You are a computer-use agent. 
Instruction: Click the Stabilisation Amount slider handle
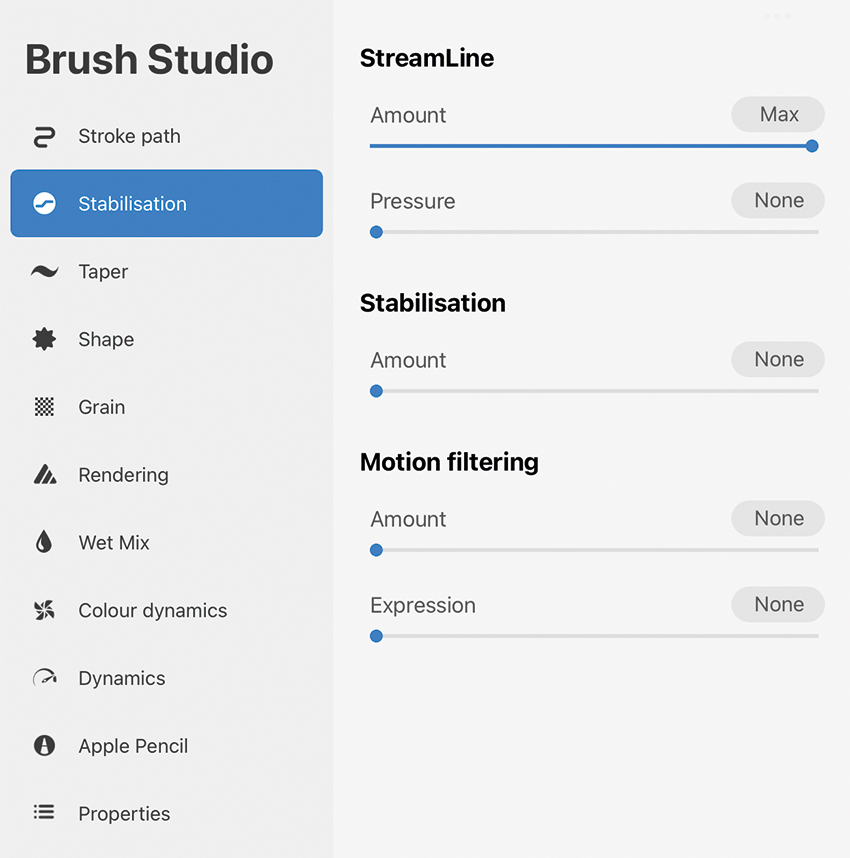point(376,391)
